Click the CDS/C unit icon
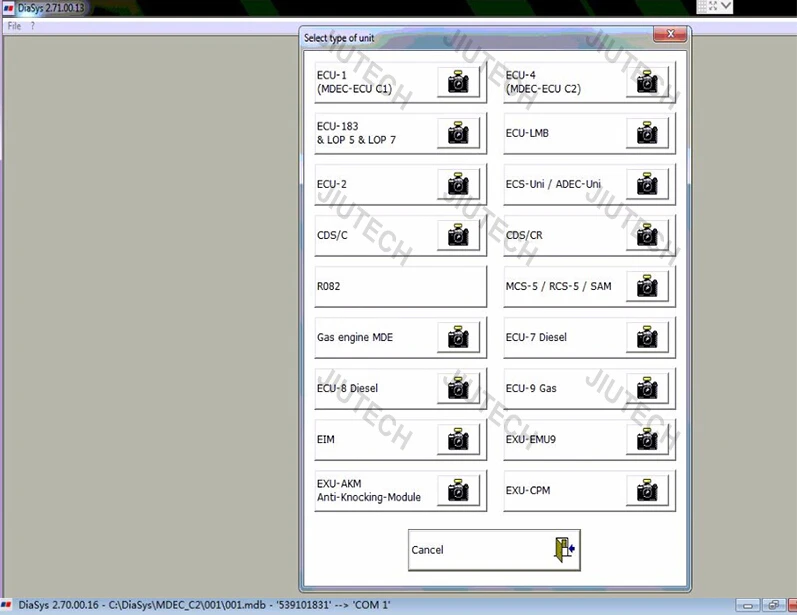This screenshot has width=797, height=615. [458, 235]
